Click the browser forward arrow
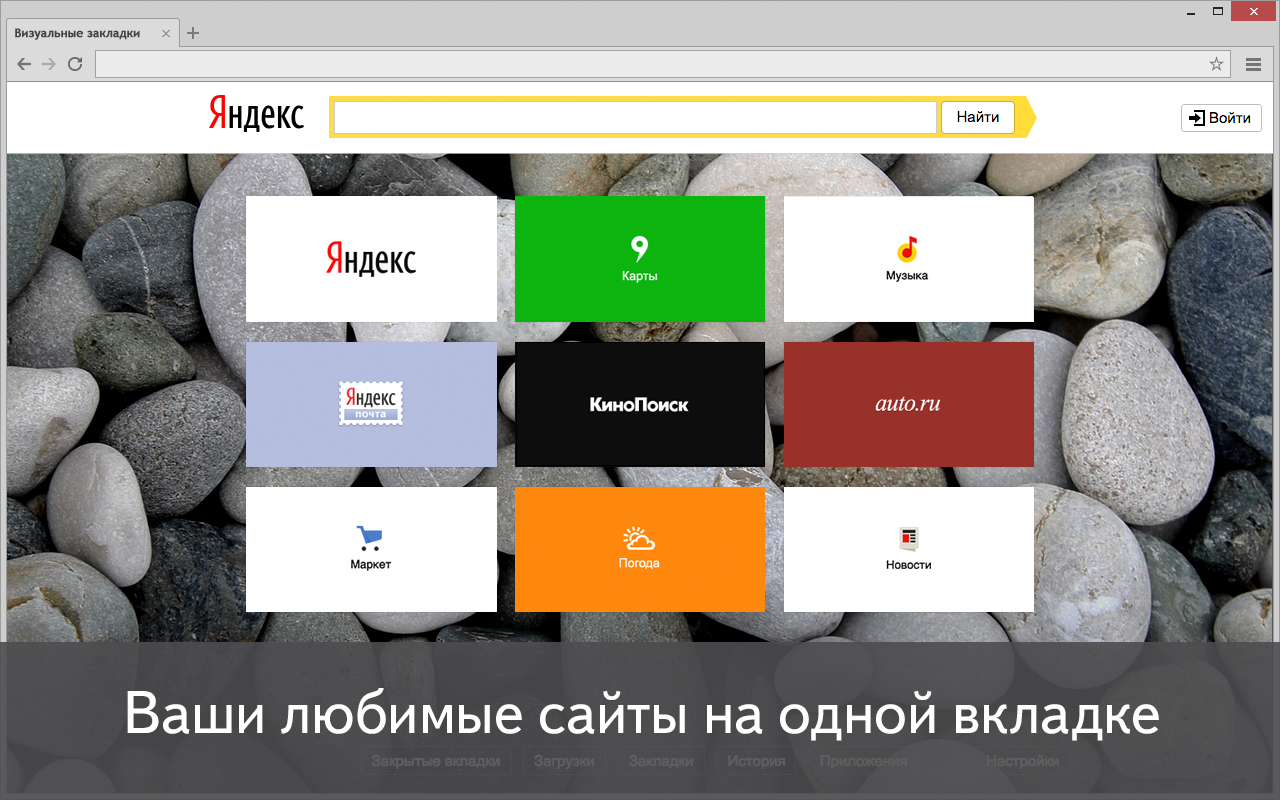The width and height of the screenshot is (1280, 800). pyautogui.click(x=49, y=64)
